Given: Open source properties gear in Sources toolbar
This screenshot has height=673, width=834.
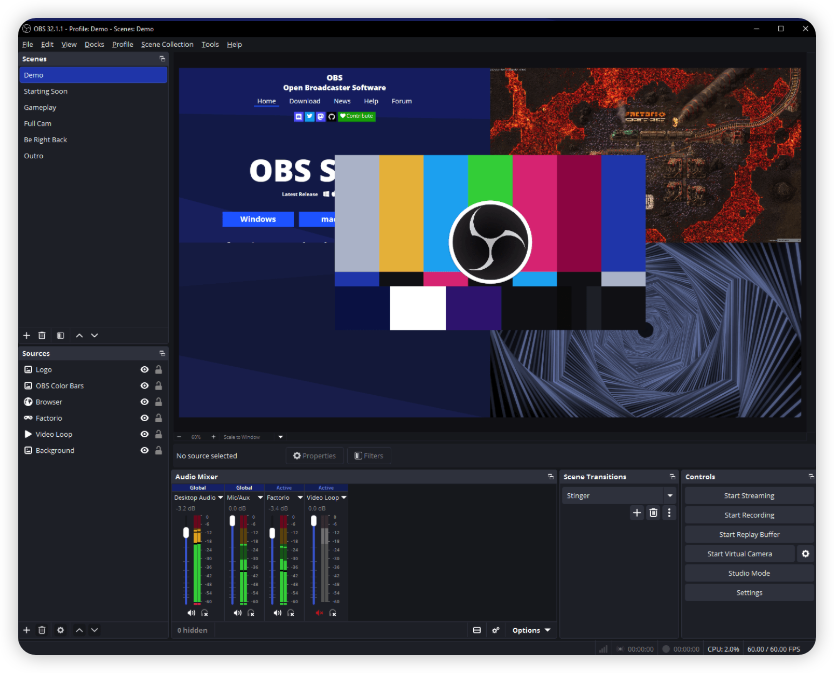Looking at the screenshot, I should click(61, 630).
